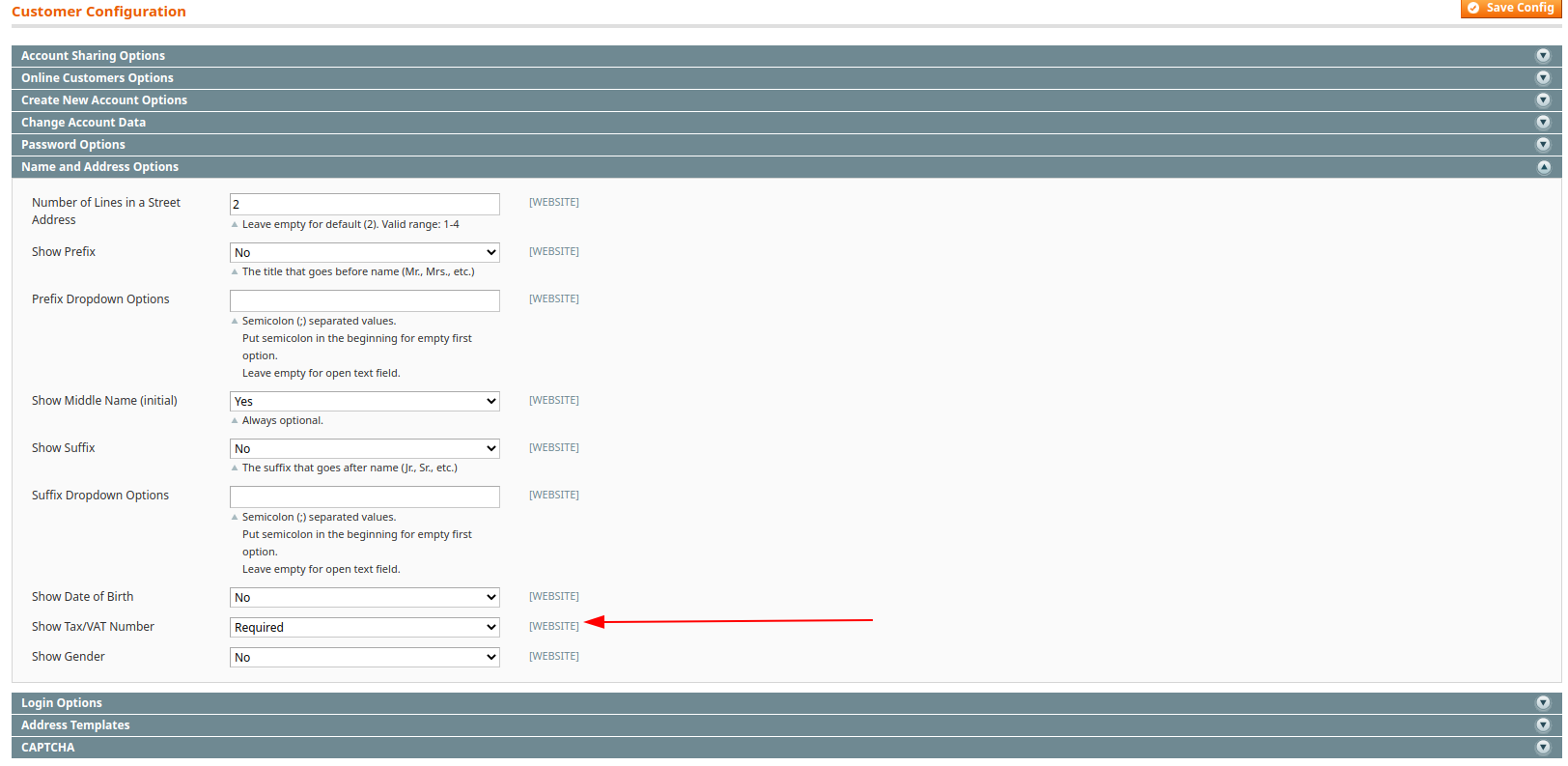Click the title-before-name hint under Show Prefix
The image size is (1568, 766).
pyautogui.click(x=358, y=272)
